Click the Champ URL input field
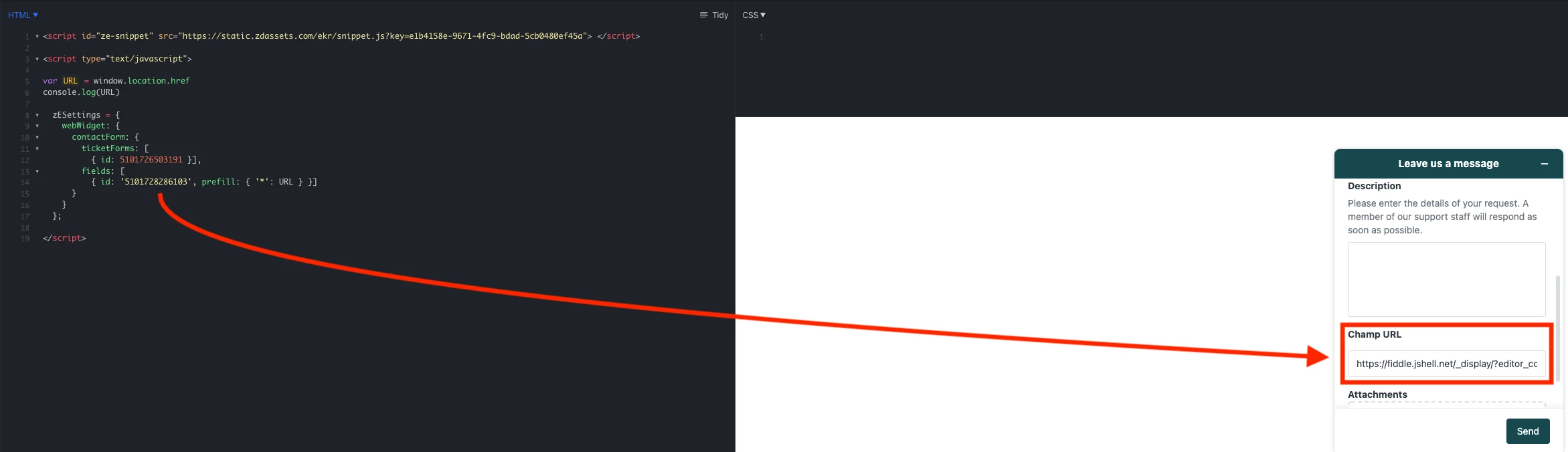The width and height of the screenshot is (1568, 452). [x=1446, y=364]
